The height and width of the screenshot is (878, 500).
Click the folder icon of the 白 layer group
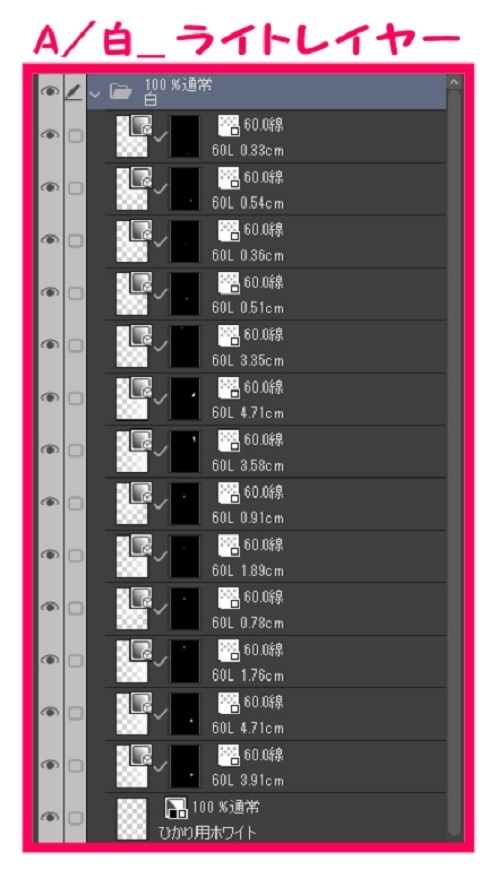pyautogui.click(x=120, y=91)
